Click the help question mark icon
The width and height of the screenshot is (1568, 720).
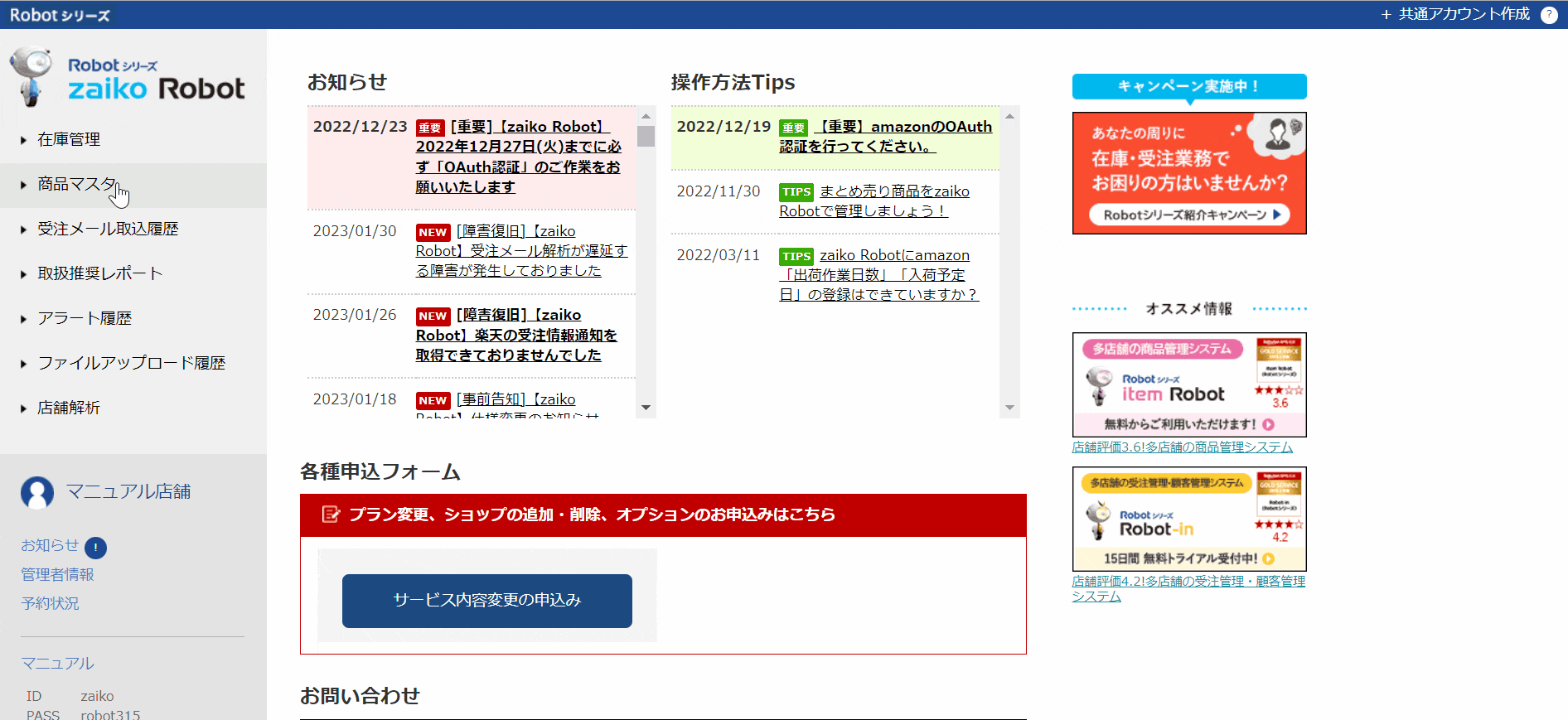click(x=1548, y=15)
